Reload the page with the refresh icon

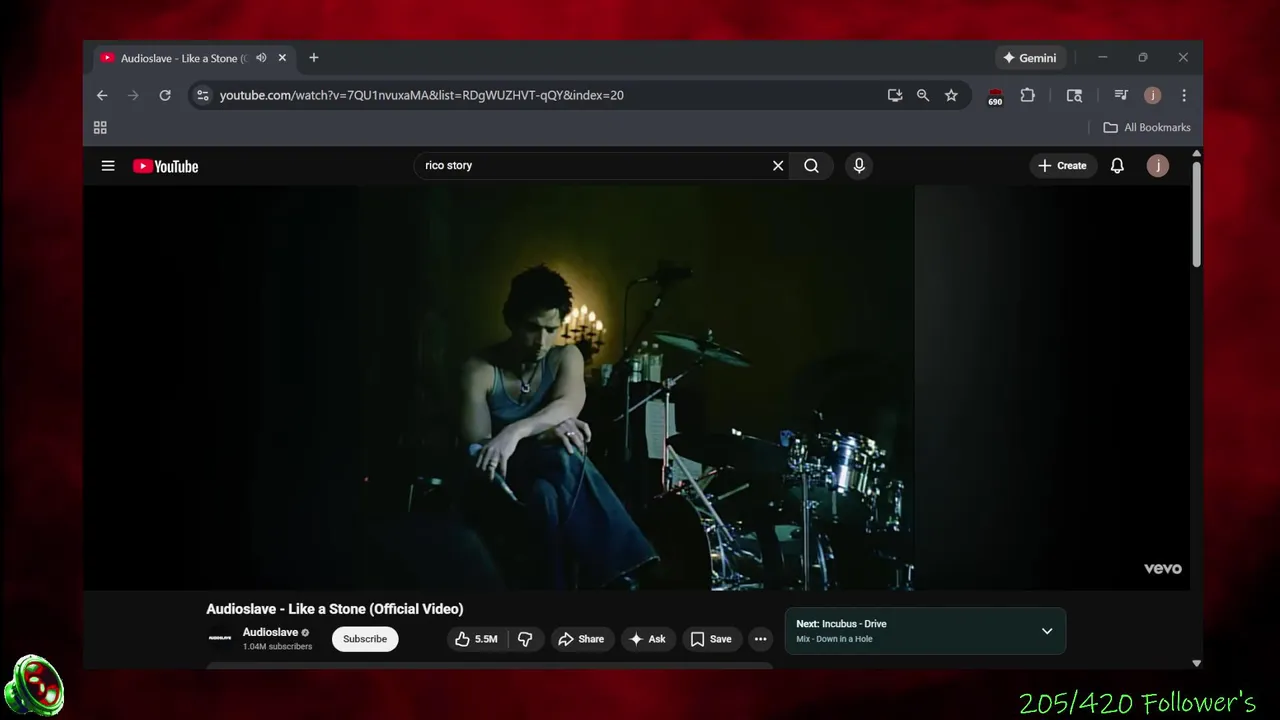click(x=165, y=95)
